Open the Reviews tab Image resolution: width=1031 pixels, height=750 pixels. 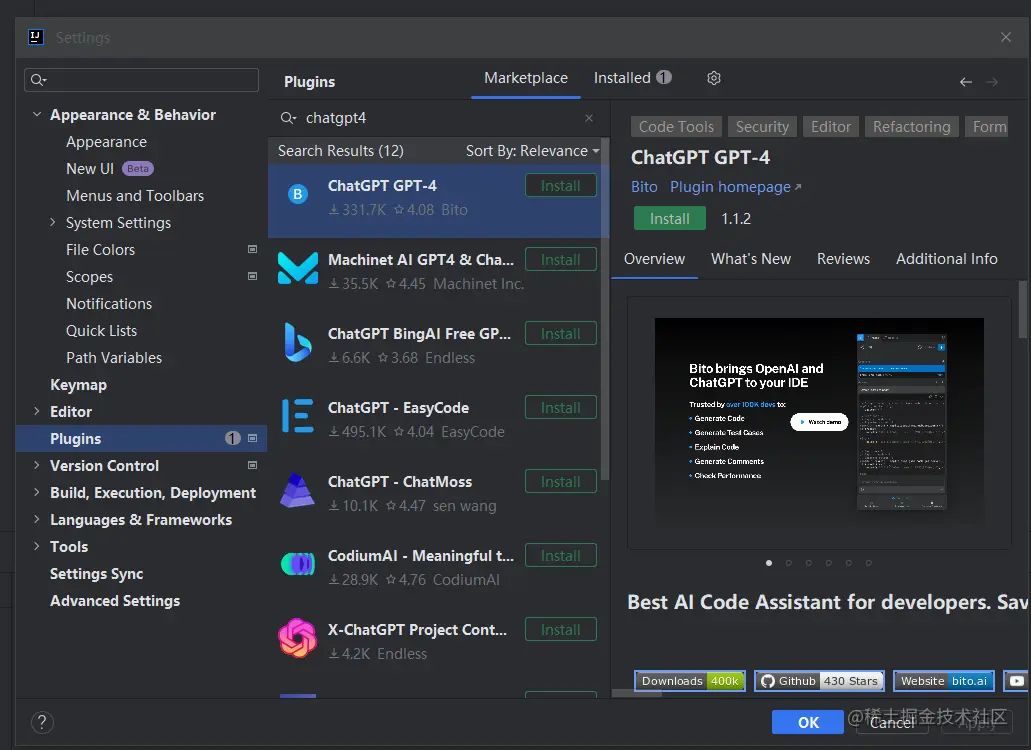(x=844, y=259)
